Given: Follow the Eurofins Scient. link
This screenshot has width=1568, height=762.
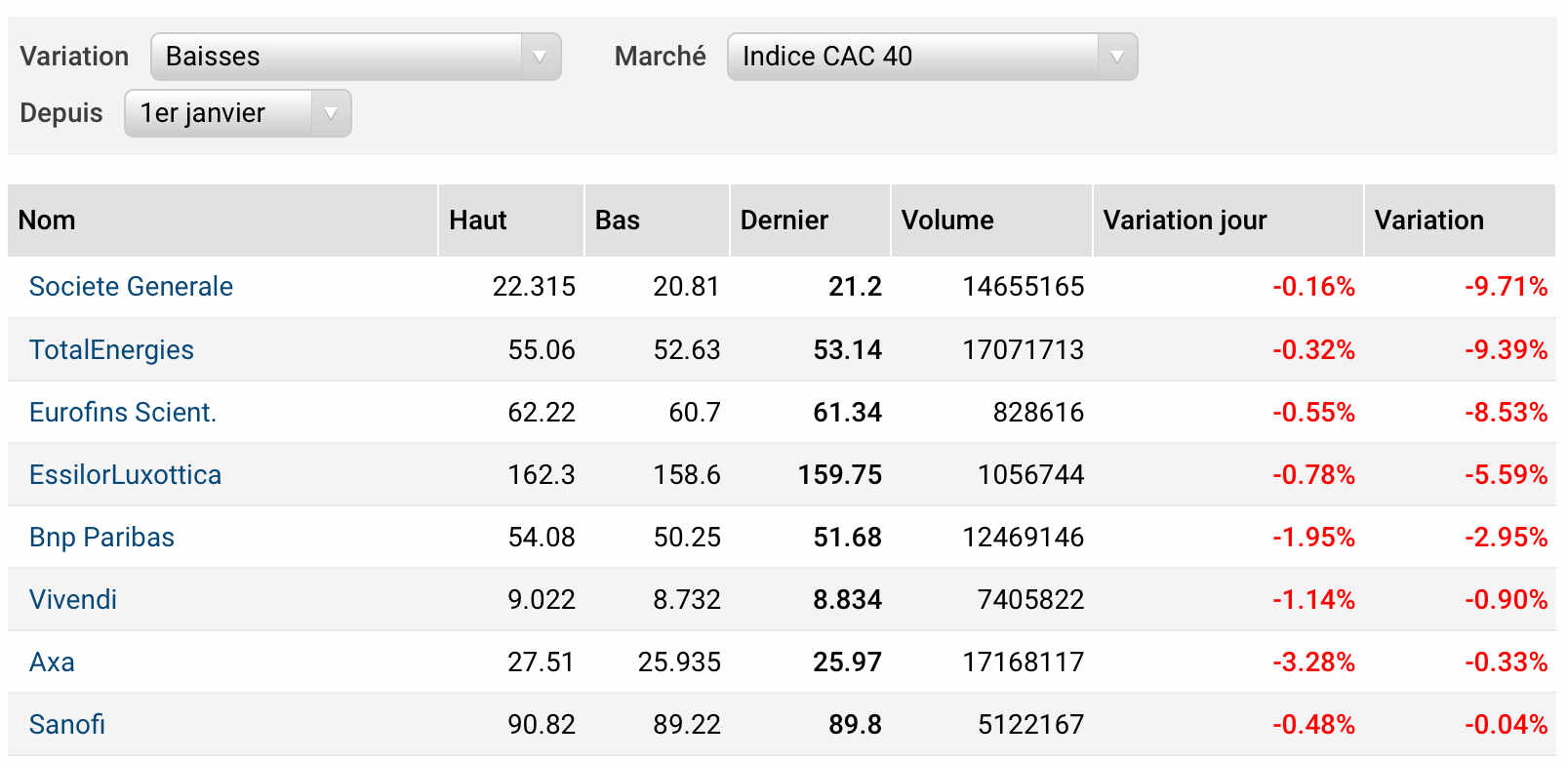Looking at the screenshot, I should (123, 412).
